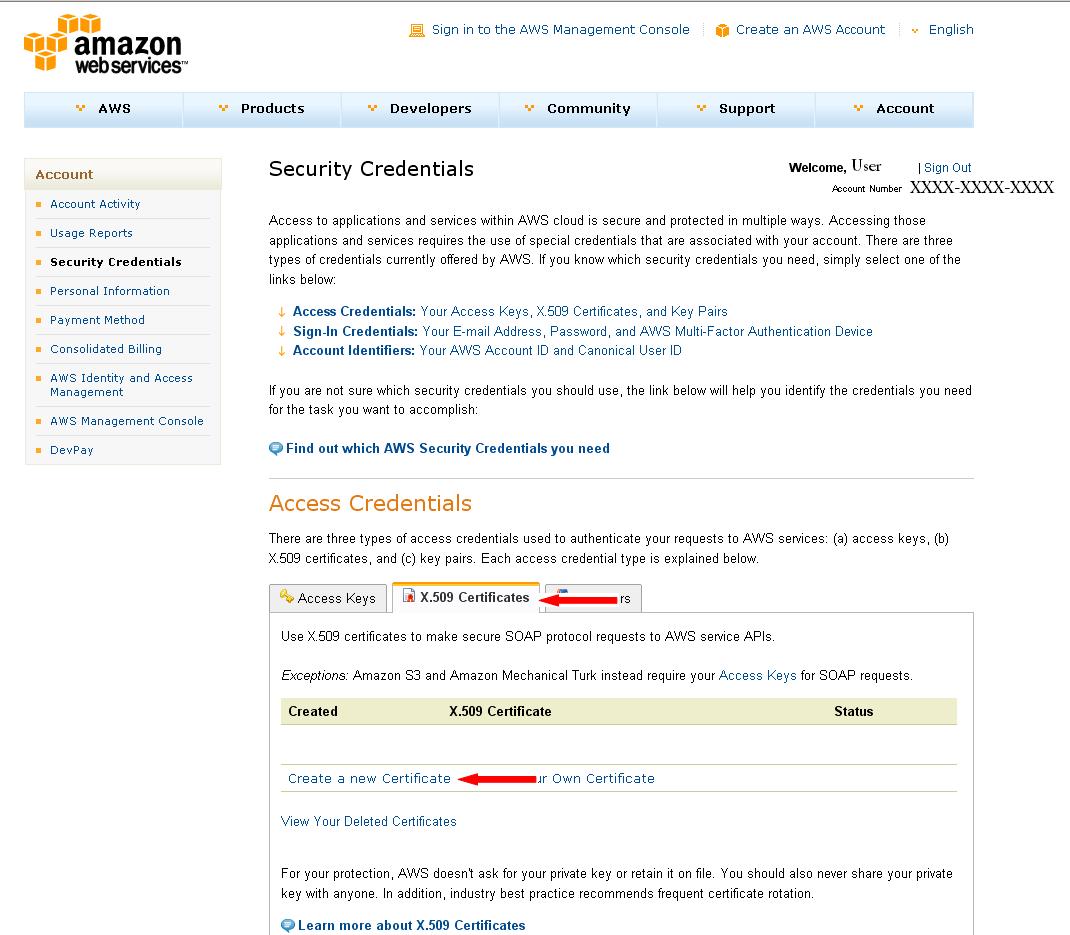Click the Create AWS Account box icon
The height and width of the screenshot is (935, 1070).
point(722,31)
